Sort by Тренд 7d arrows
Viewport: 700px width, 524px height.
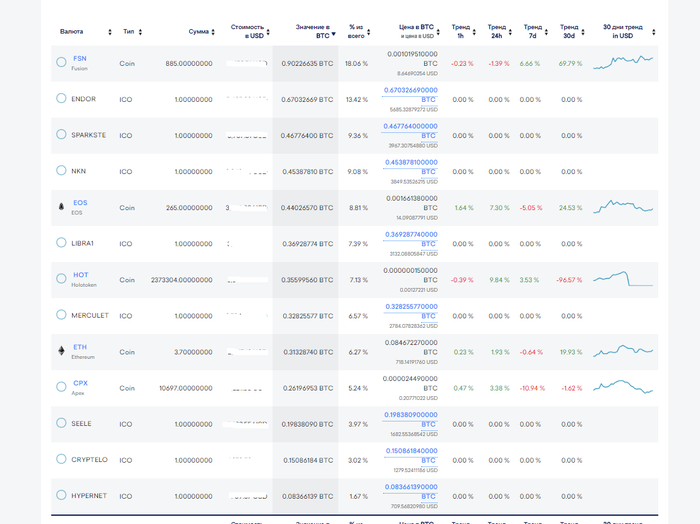click(x=546, y=32)
